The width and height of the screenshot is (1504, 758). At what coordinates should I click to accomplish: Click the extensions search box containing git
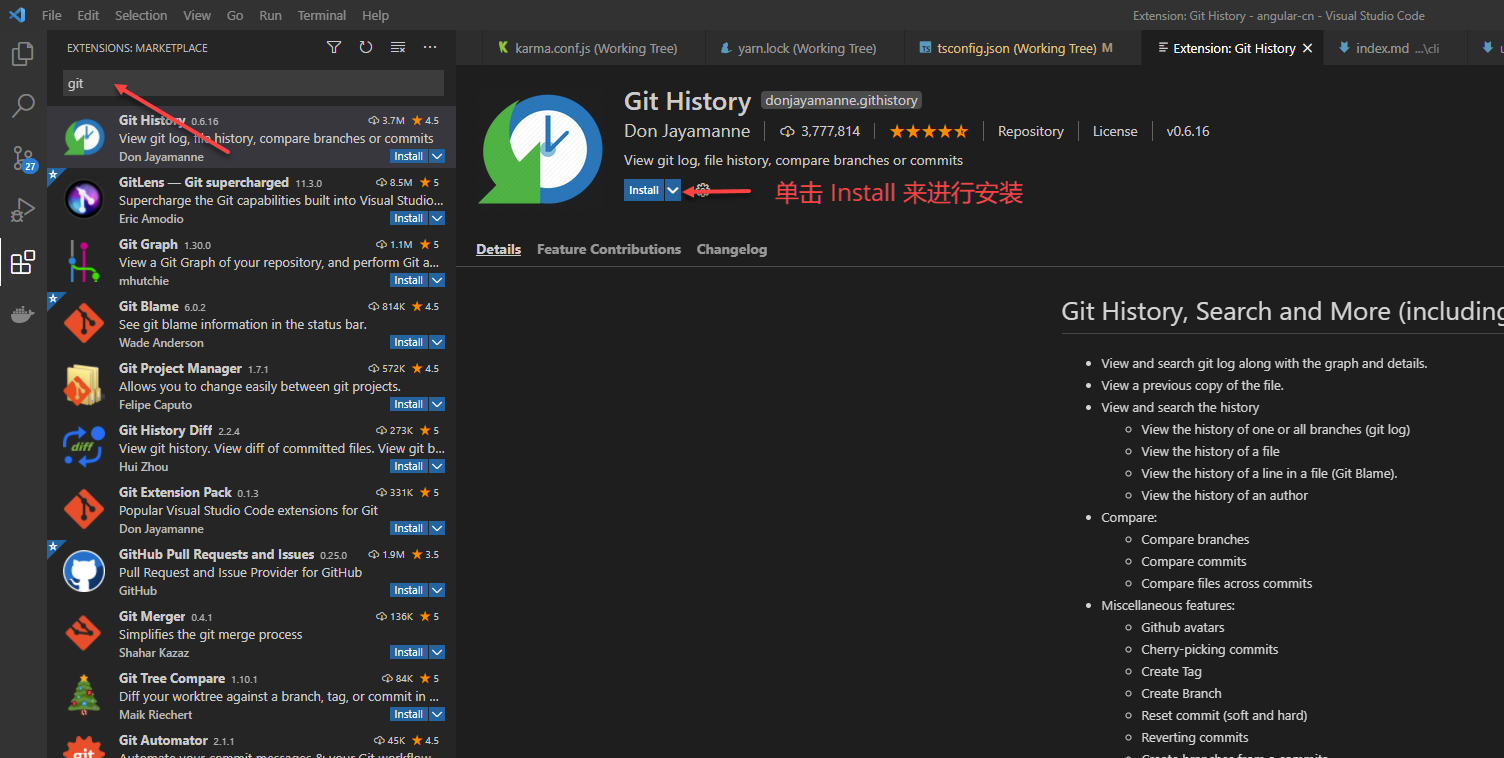[x=253, y=84]
